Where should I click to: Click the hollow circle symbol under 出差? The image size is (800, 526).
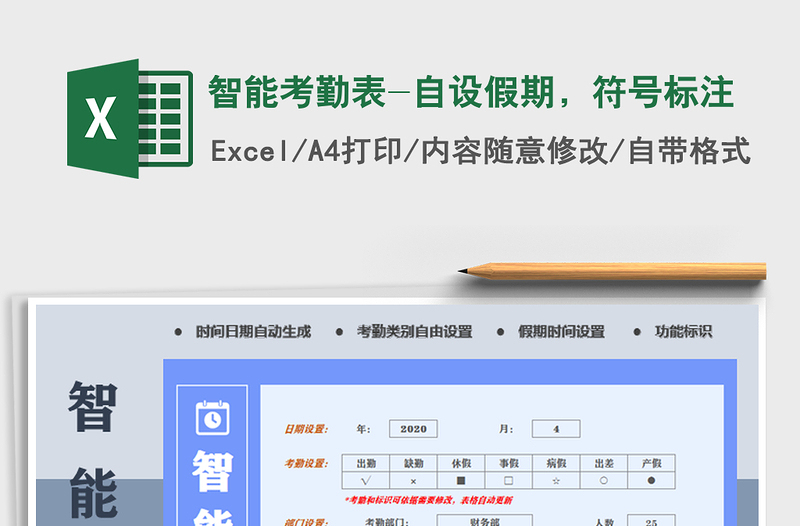pyautogui.click(x=604, y=481)
